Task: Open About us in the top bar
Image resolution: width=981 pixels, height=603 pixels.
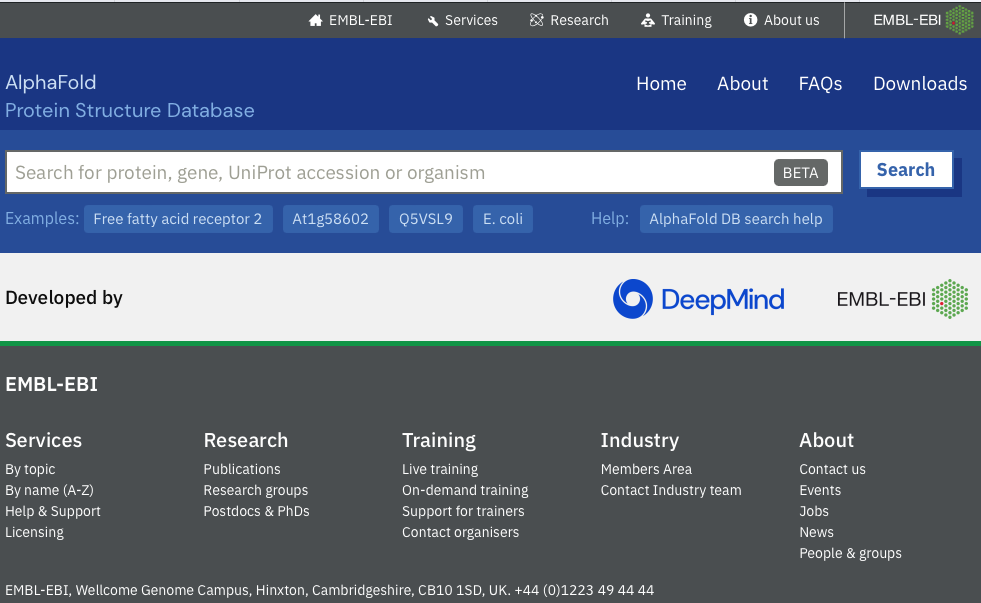Action: 791,20
